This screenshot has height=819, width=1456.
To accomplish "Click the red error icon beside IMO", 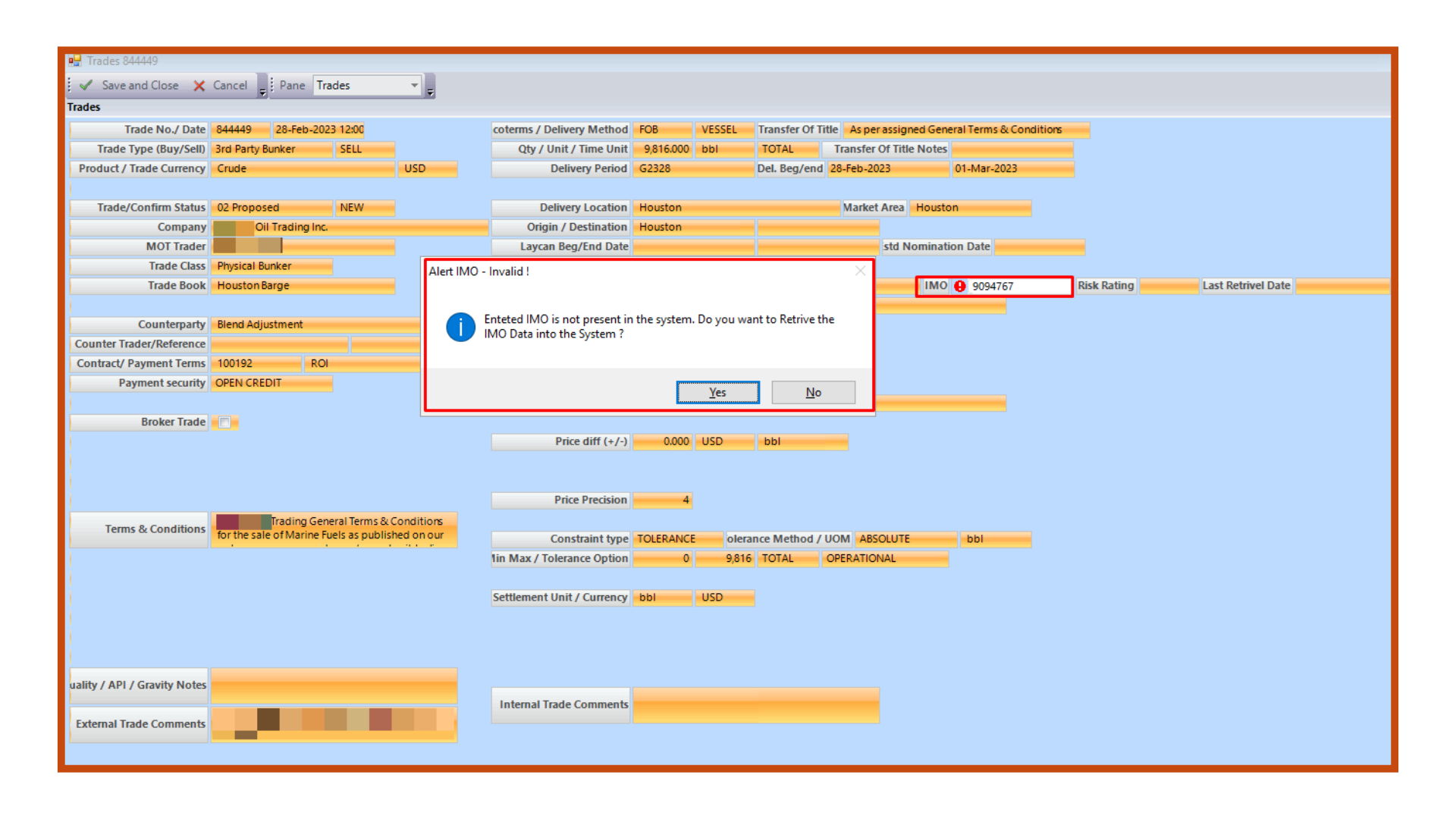I will tap(960, 286).
